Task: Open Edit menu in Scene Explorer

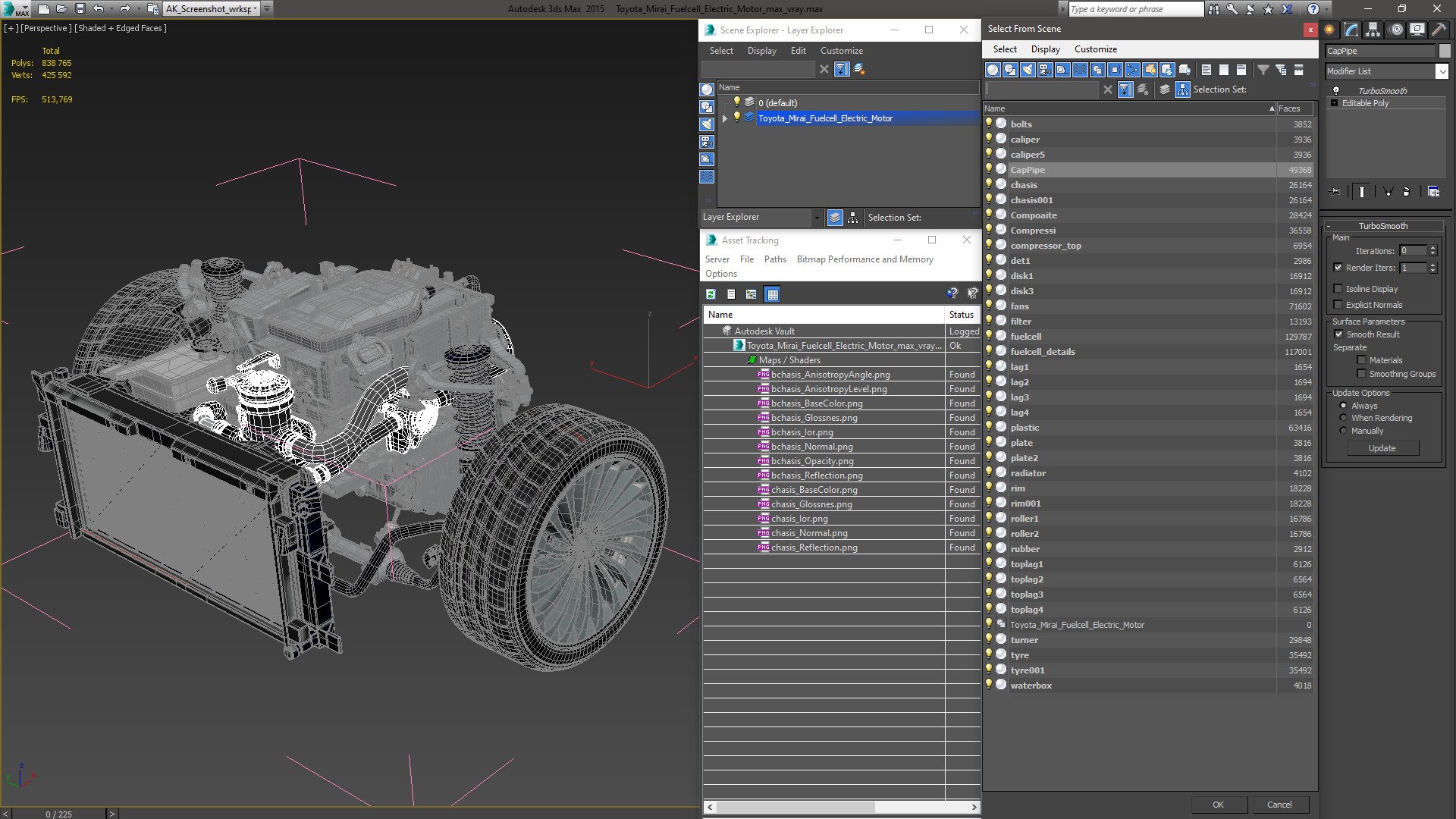Action: tap(798, 51)
